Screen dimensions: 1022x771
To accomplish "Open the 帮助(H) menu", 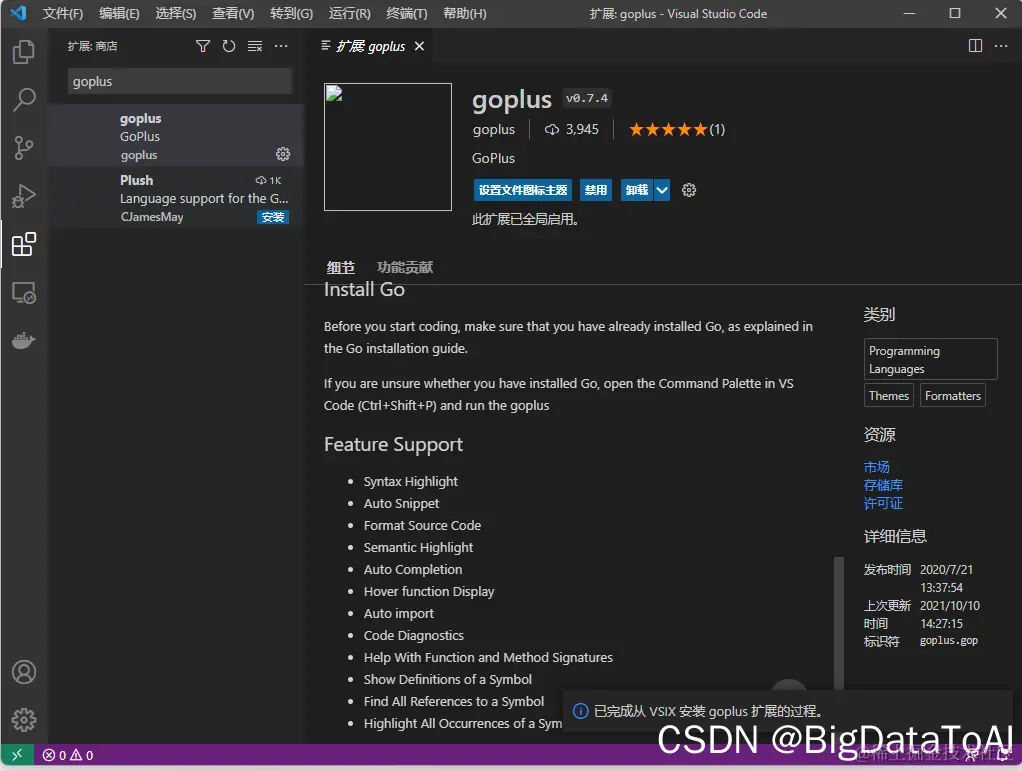I will coord(465,13).
